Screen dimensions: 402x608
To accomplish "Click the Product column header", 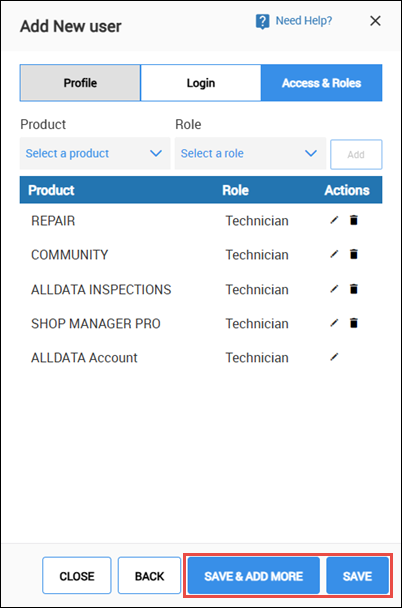I will 51,190.
